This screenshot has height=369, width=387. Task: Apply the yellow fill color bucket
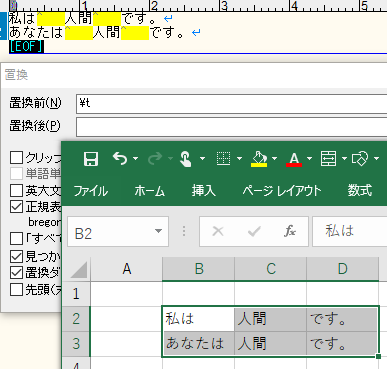(x=259, y=159)
